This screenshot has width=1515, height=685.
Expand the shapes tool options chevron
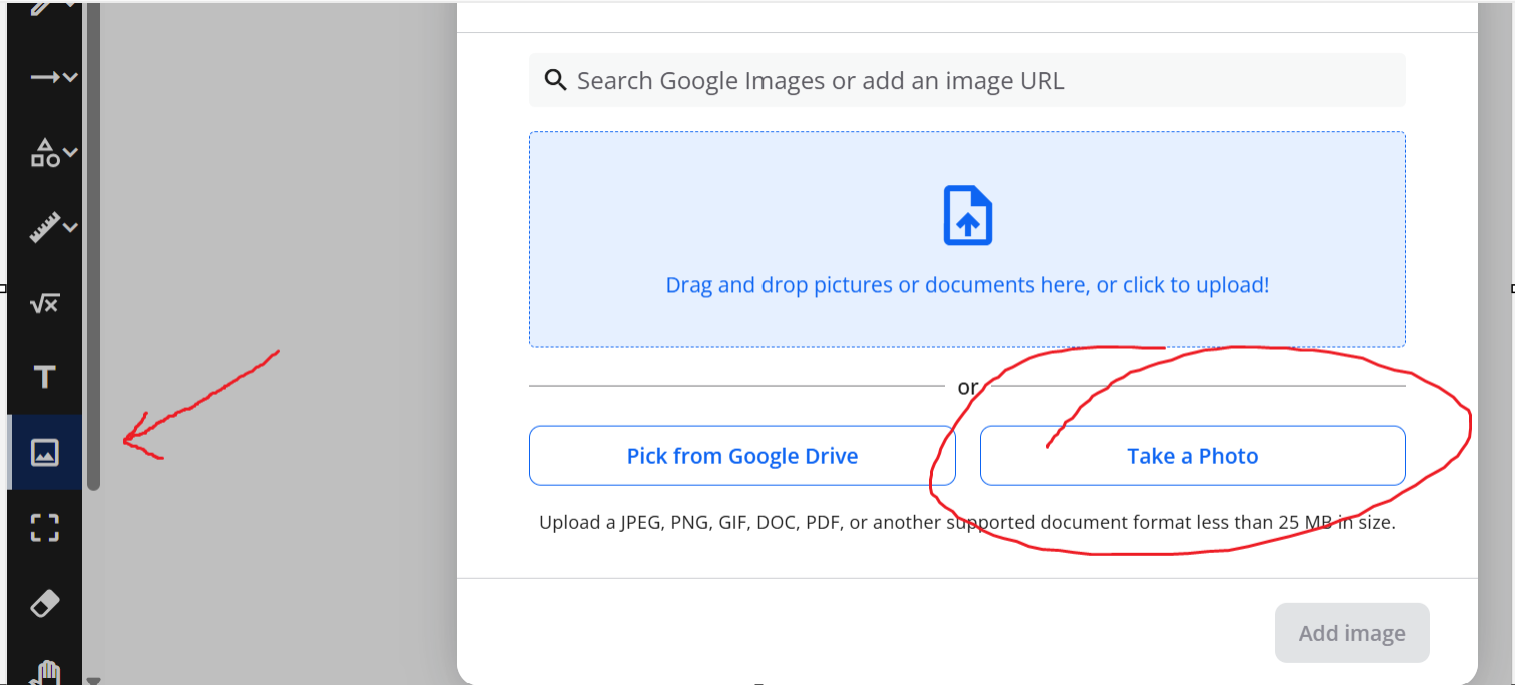coord(70,153)
